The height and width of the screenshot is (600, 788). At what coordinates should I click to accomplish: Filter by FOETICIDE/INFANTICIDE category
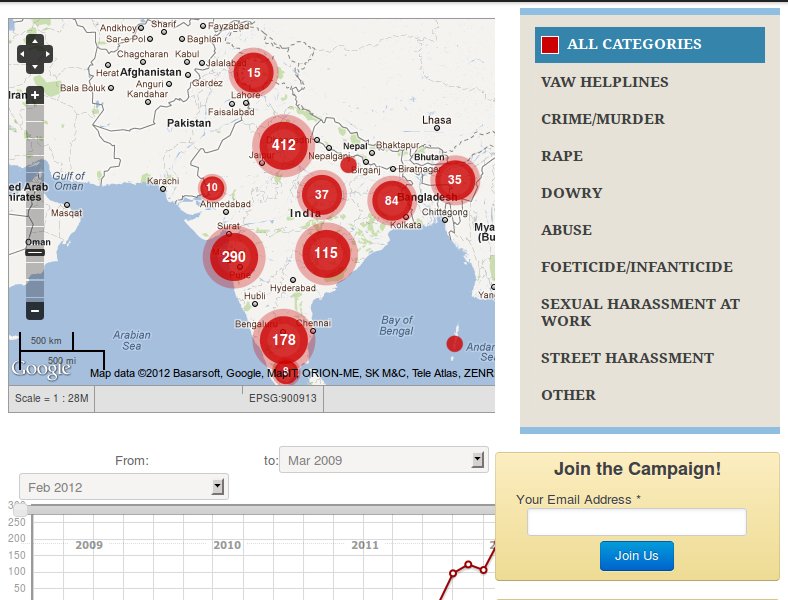[637, 267]
